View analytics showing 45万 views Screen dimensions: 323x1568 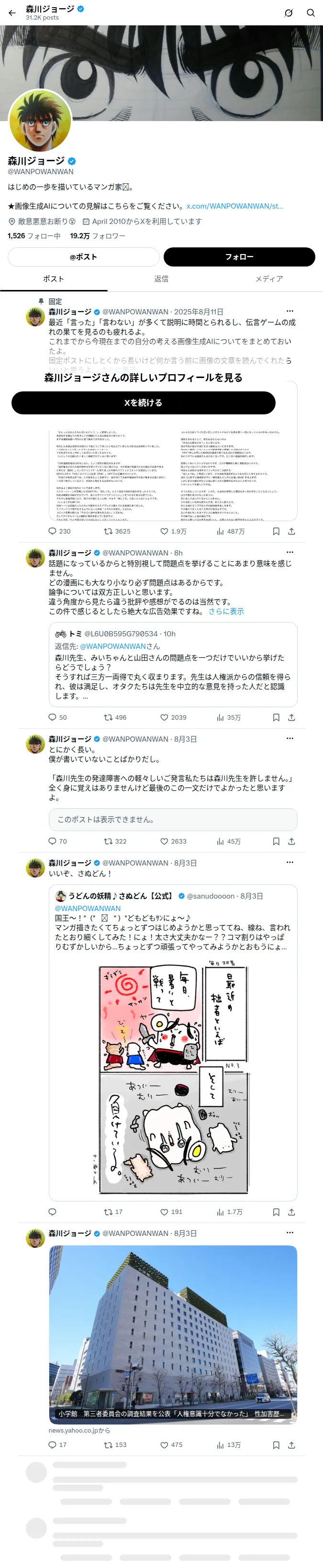click(x=229, y=841)
